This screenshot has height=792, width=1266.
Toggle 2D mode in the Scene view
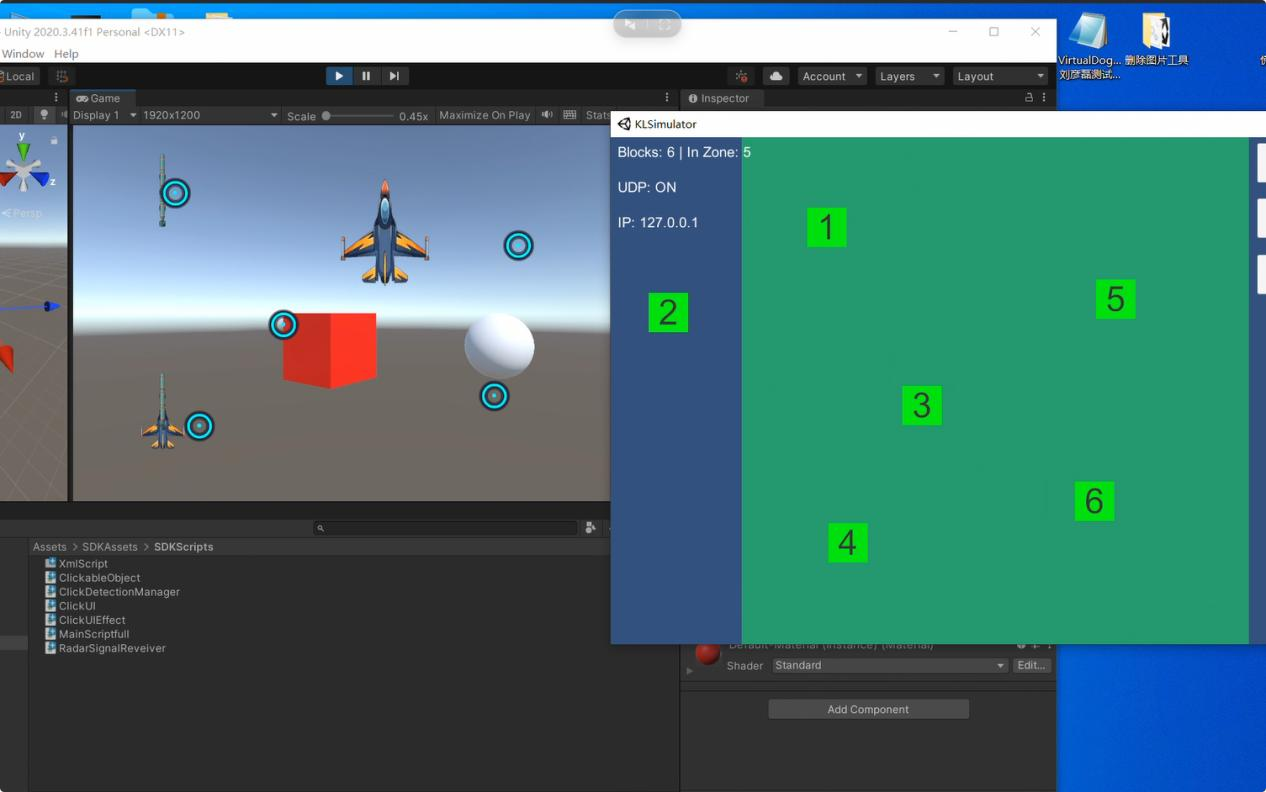14,114
